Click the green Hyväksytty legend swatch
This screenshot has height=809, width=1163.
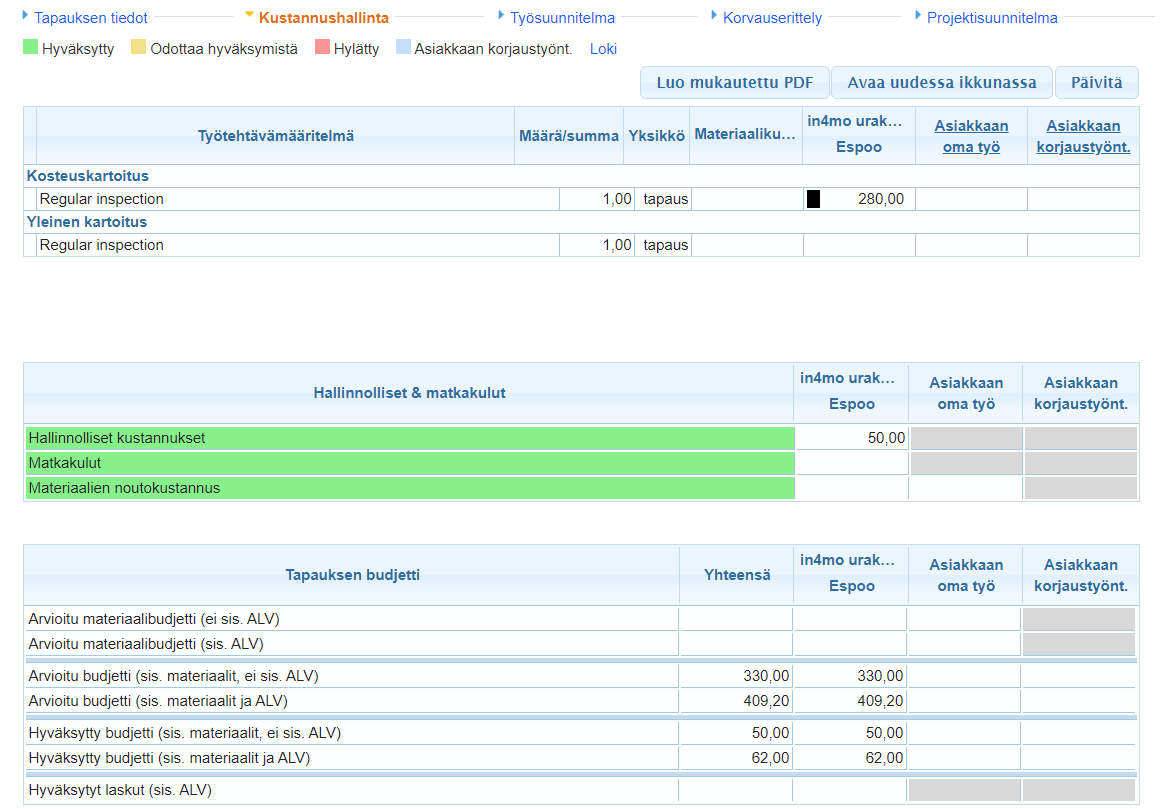(30, 48)
